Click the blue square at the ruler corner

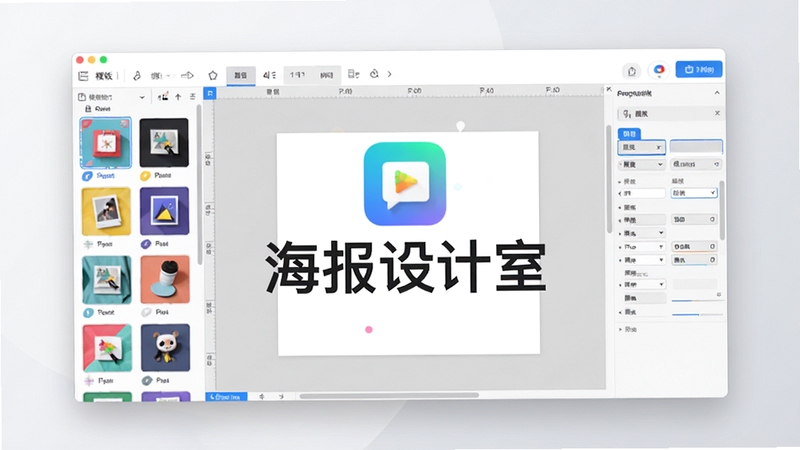[210, 93]
